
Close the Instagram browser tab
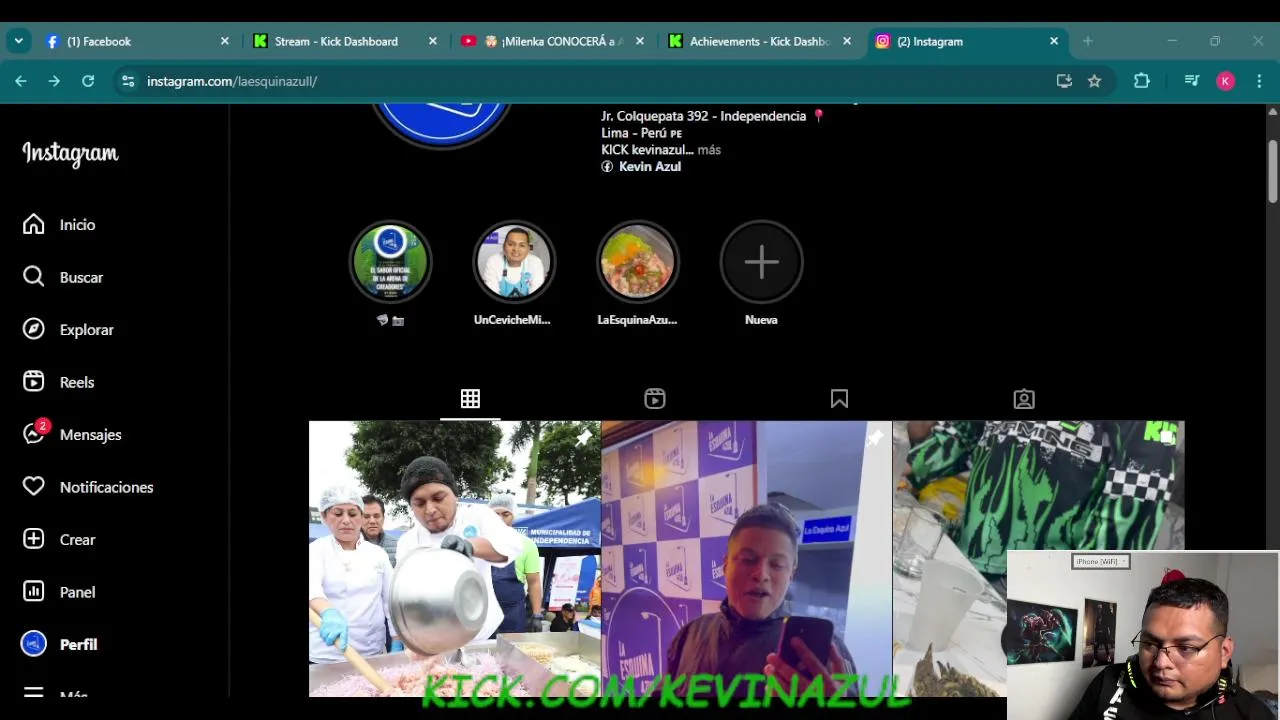pyautogui.click(x=1054, y=41)
